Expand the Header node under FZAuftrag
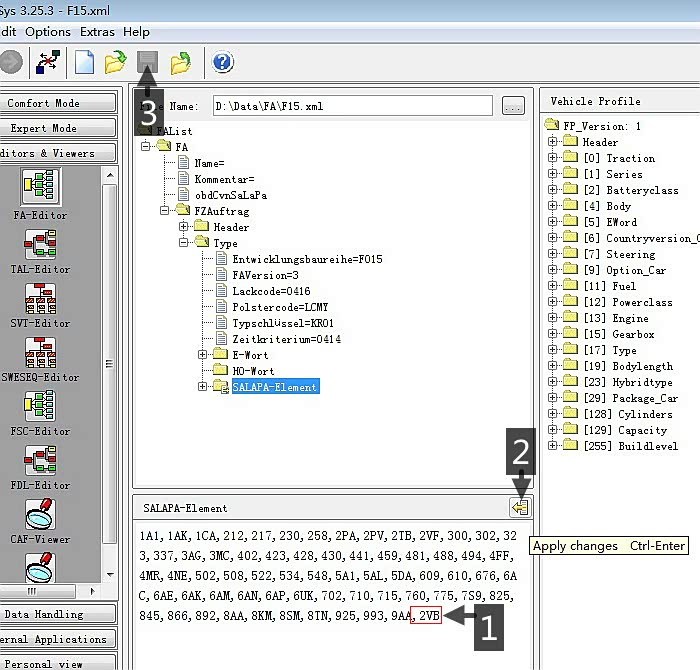 coord(185,227)
